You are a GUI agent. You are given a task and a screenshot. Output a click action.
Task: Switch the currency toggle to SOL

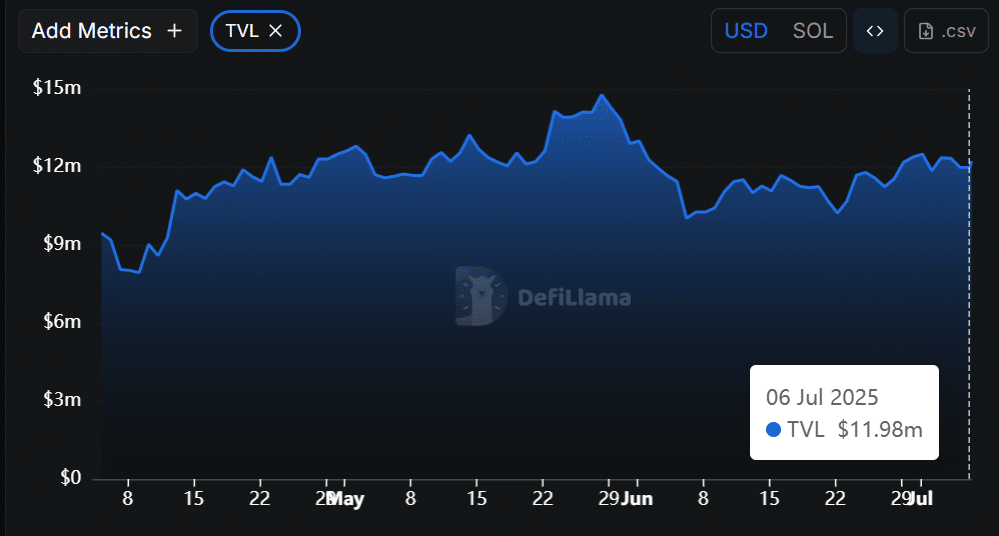pyautogui.click(x=812, y=31)
